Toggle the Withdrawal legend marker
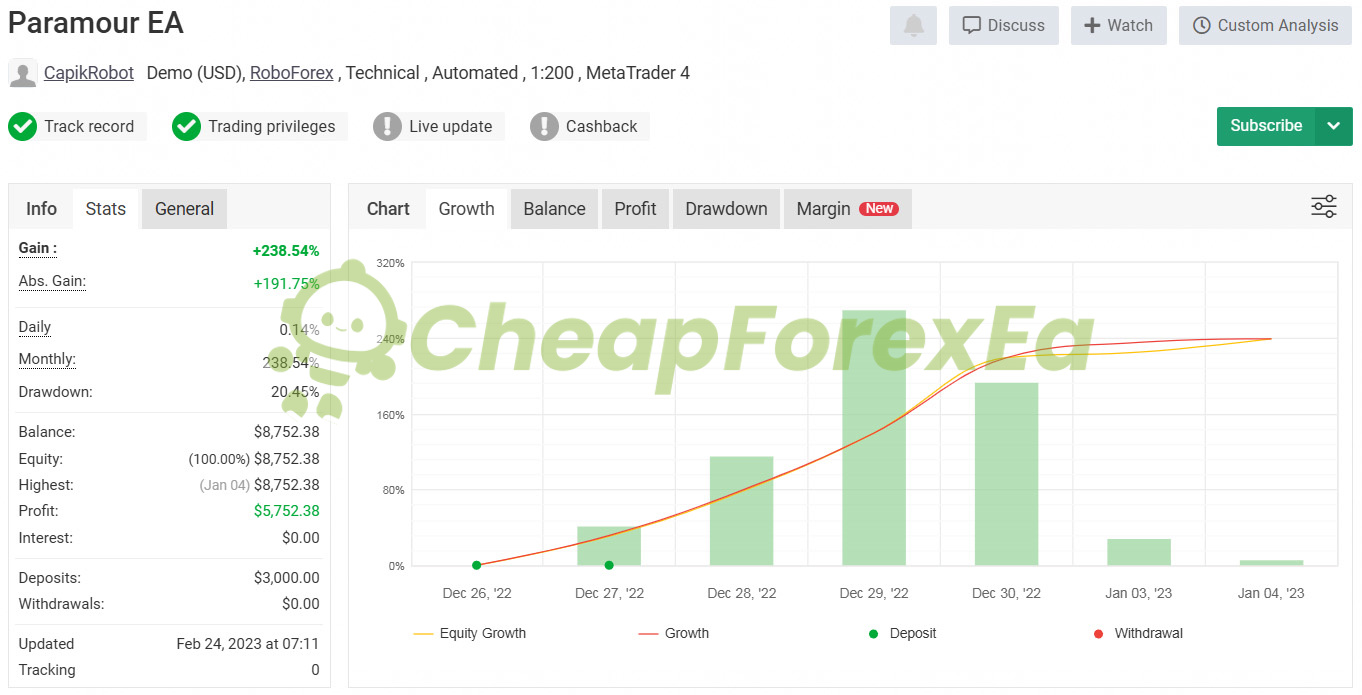Screen dimensions: 1362x695 [1139, 634]
